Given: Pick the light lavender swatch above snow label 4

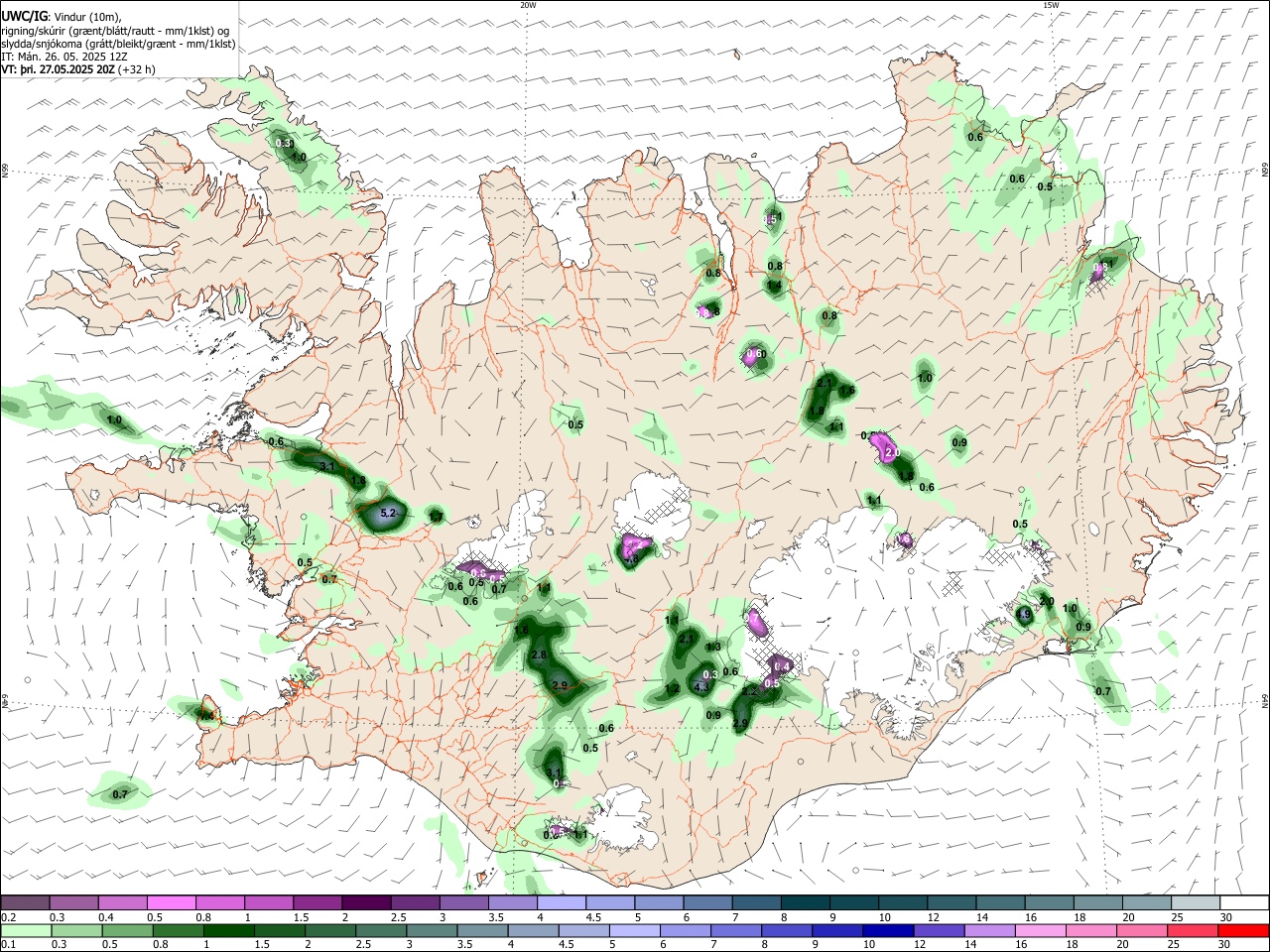Looking at the screenshot, I should click(x=561, y=902).
